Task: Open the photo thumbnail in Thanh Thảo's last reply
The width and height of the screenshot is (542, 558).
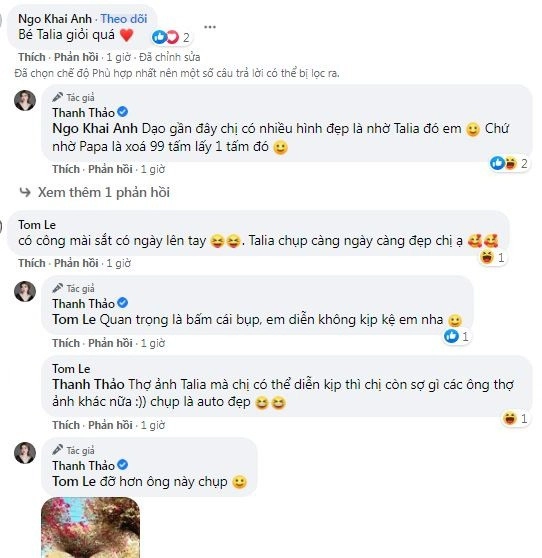Action: coord(90,527)
